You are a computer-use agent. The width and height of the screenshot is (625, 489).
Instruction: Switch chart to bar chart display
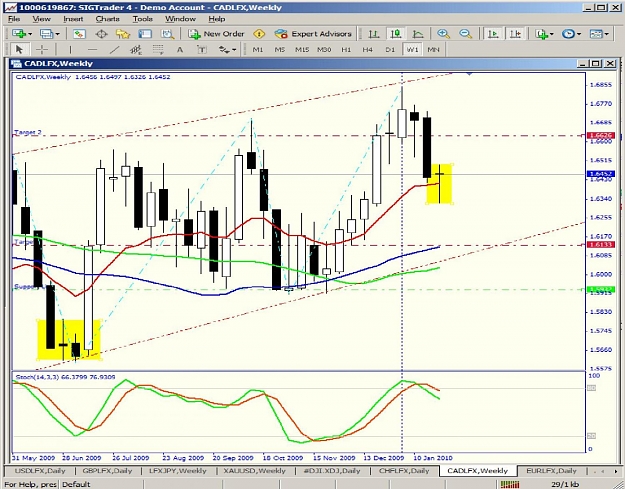[x=373, y=34]
